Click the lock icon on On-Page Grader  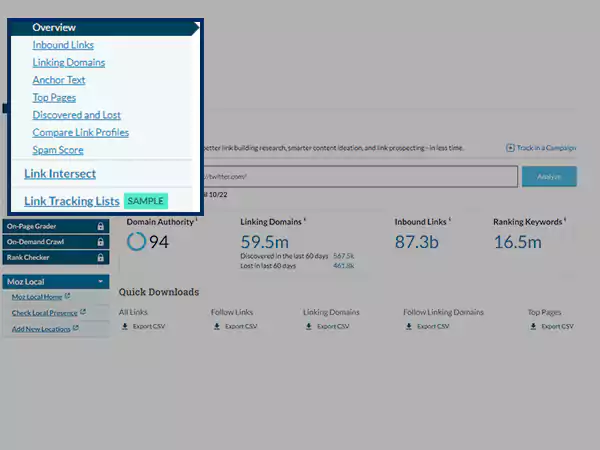[100, 227]
